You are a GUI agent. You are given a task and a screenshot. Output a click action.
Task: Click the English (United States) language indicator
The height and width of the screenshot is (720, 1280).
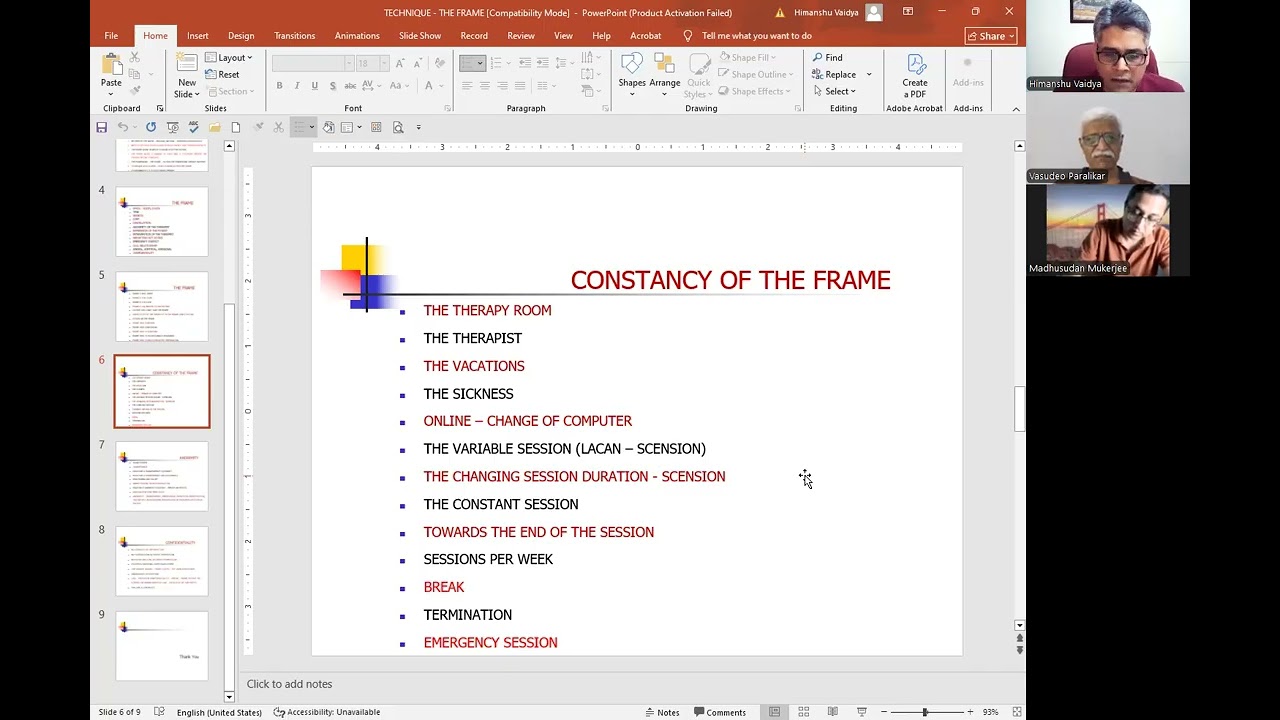[x=219, y=712]
